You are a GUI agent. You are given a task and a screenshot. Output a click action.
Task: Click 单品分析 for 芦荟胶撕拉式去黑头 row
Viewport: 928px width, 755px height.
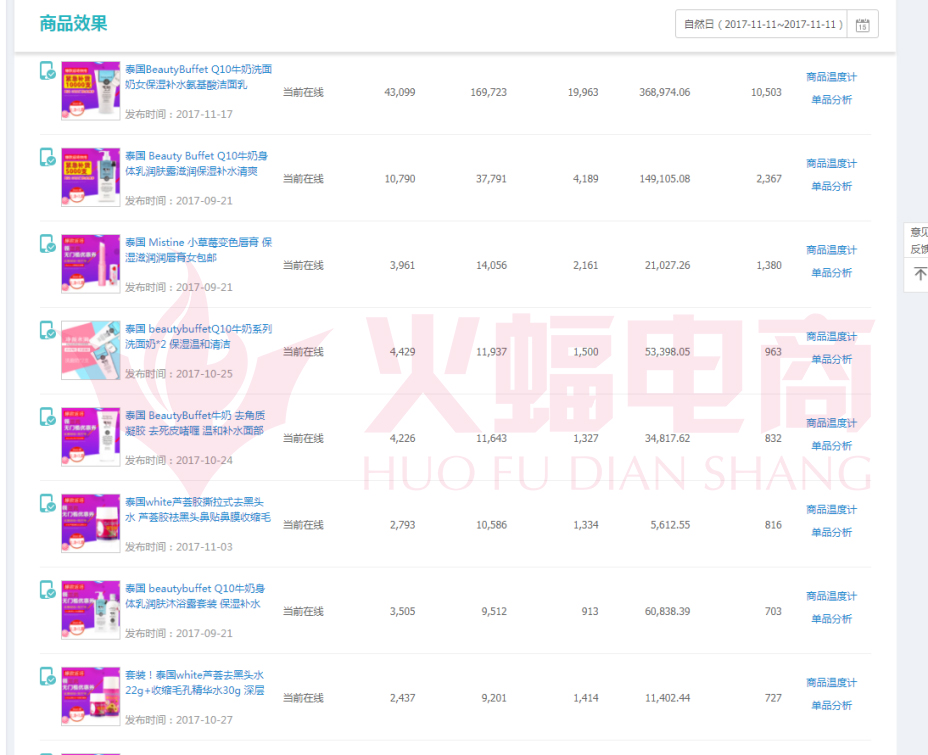pyautogui.click(x=831, y=532)
